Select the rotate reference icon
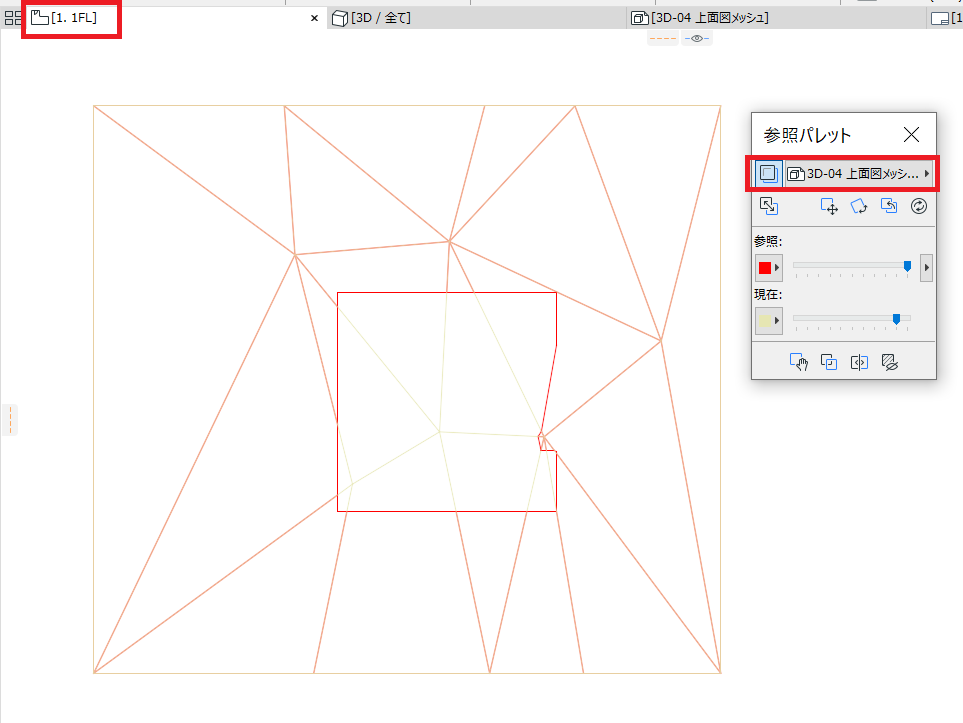 [x=859, y=206]
